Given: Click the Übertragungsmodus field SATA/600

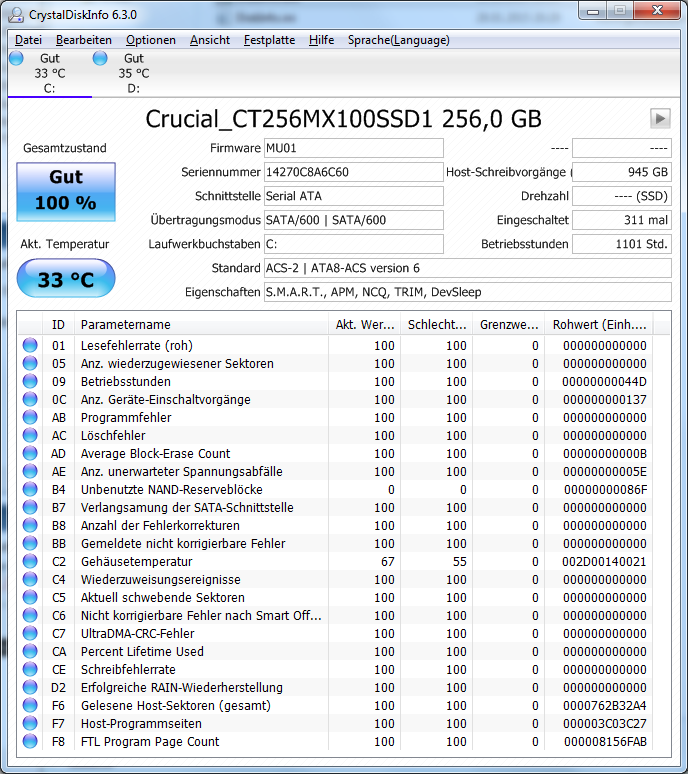Looking at the screenshot, I should [x=353, y=220].
